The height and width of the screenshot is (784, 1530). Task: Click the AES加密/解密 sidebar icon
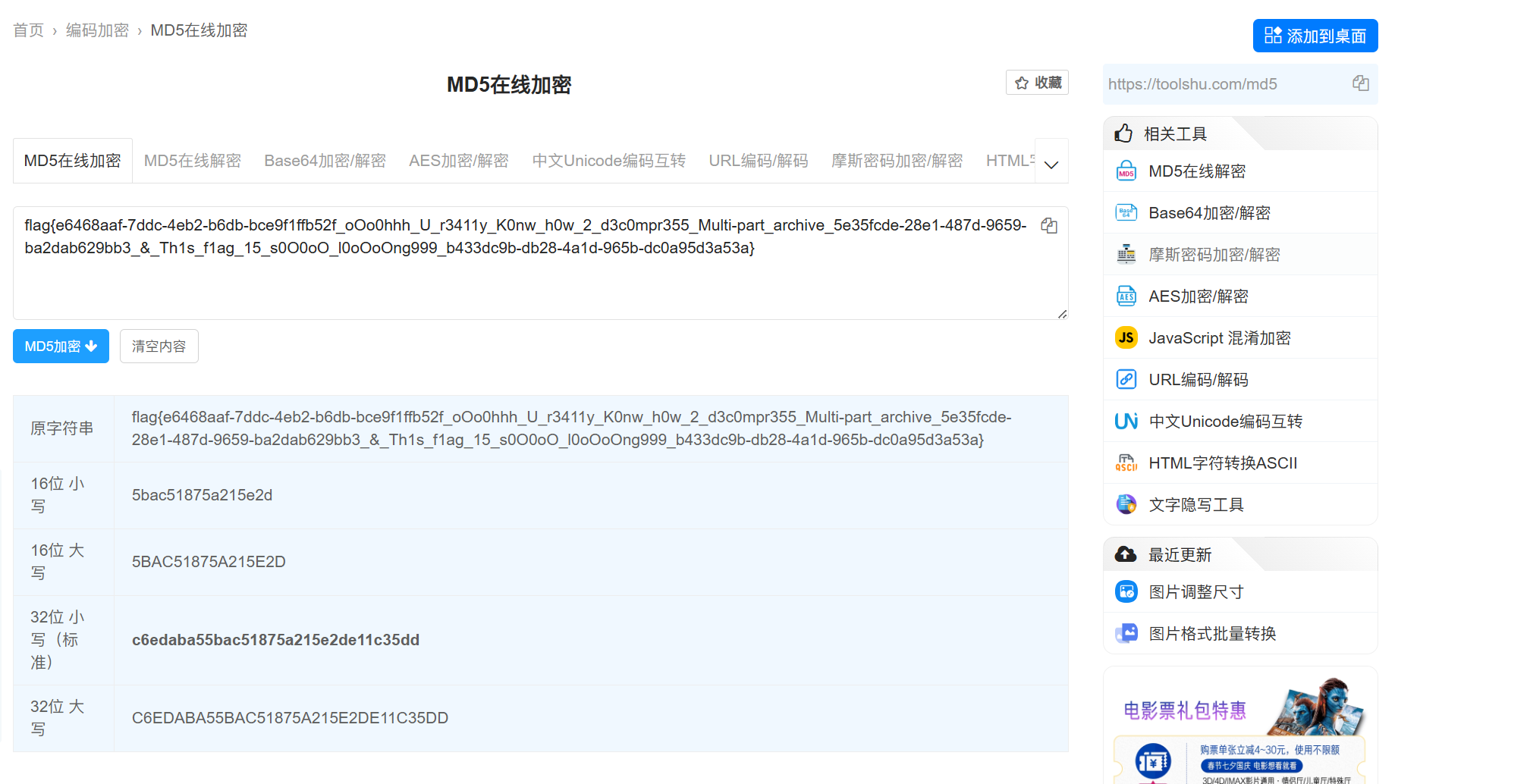[1126, 296]
